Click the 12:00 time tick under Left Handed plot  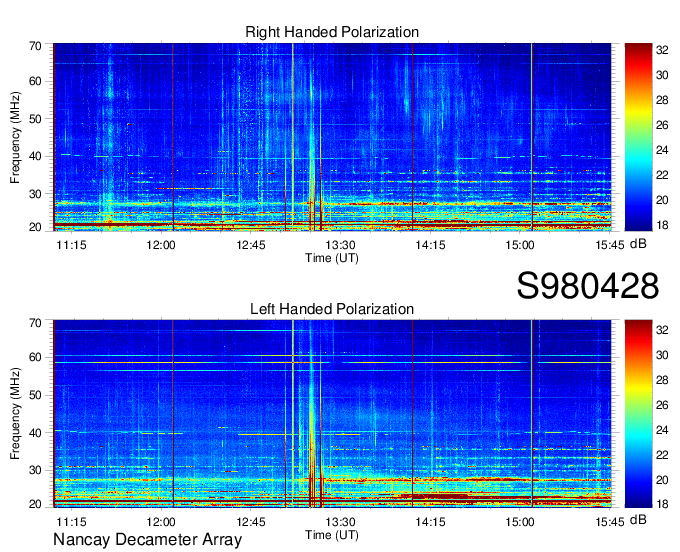point(161,522)
